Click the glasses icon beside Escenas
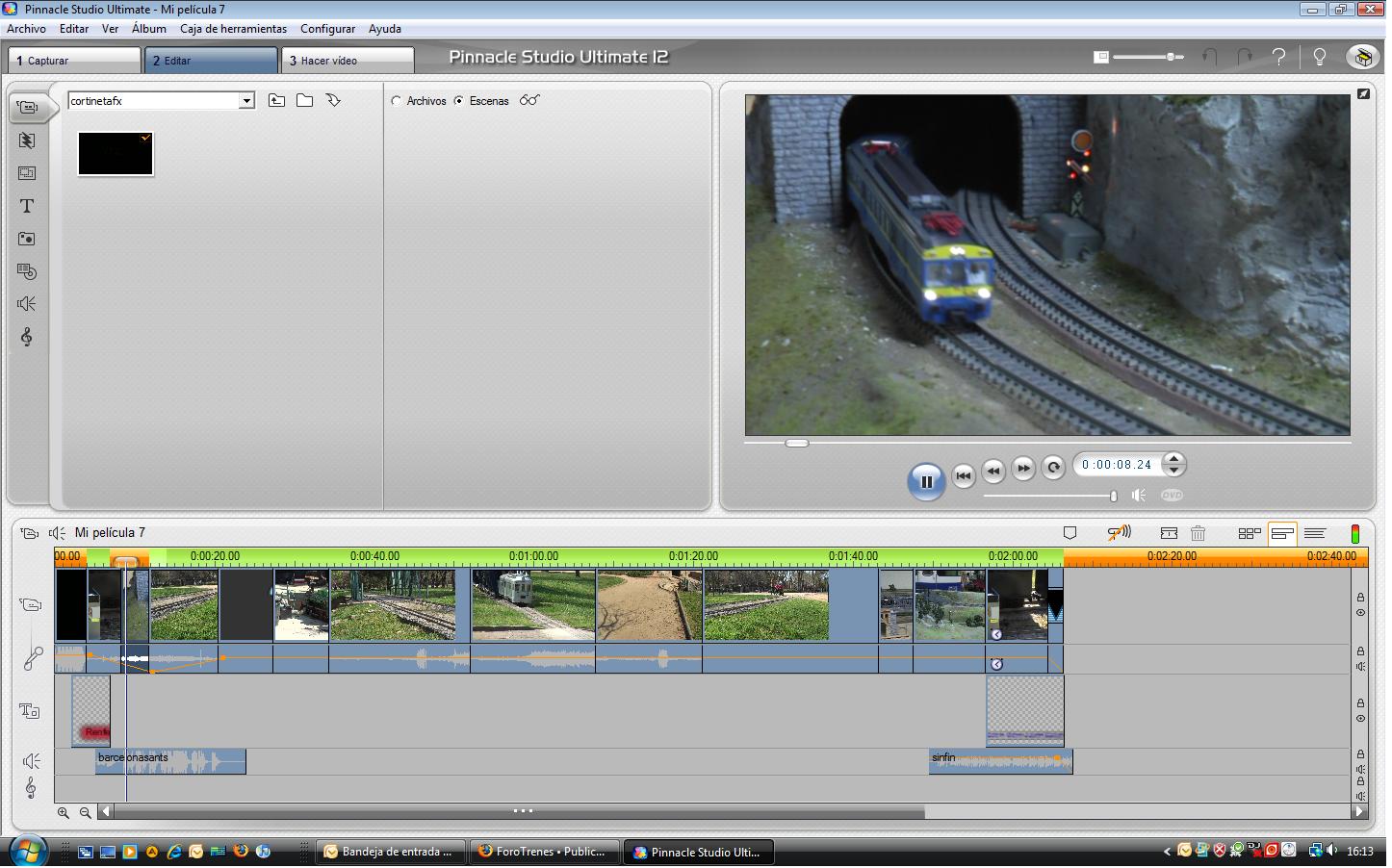The image size is (1392, 868). (529, 100)
